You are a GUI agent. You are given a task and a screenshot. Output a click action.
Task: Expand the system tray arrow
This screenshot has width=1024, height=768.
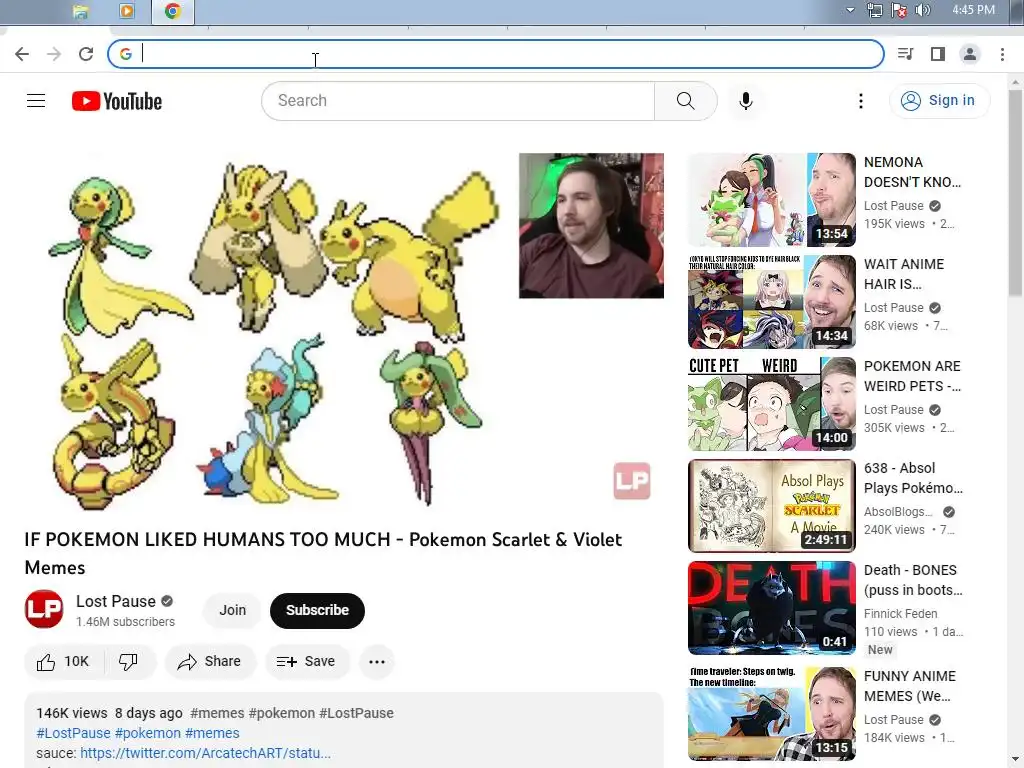(850, 10)
